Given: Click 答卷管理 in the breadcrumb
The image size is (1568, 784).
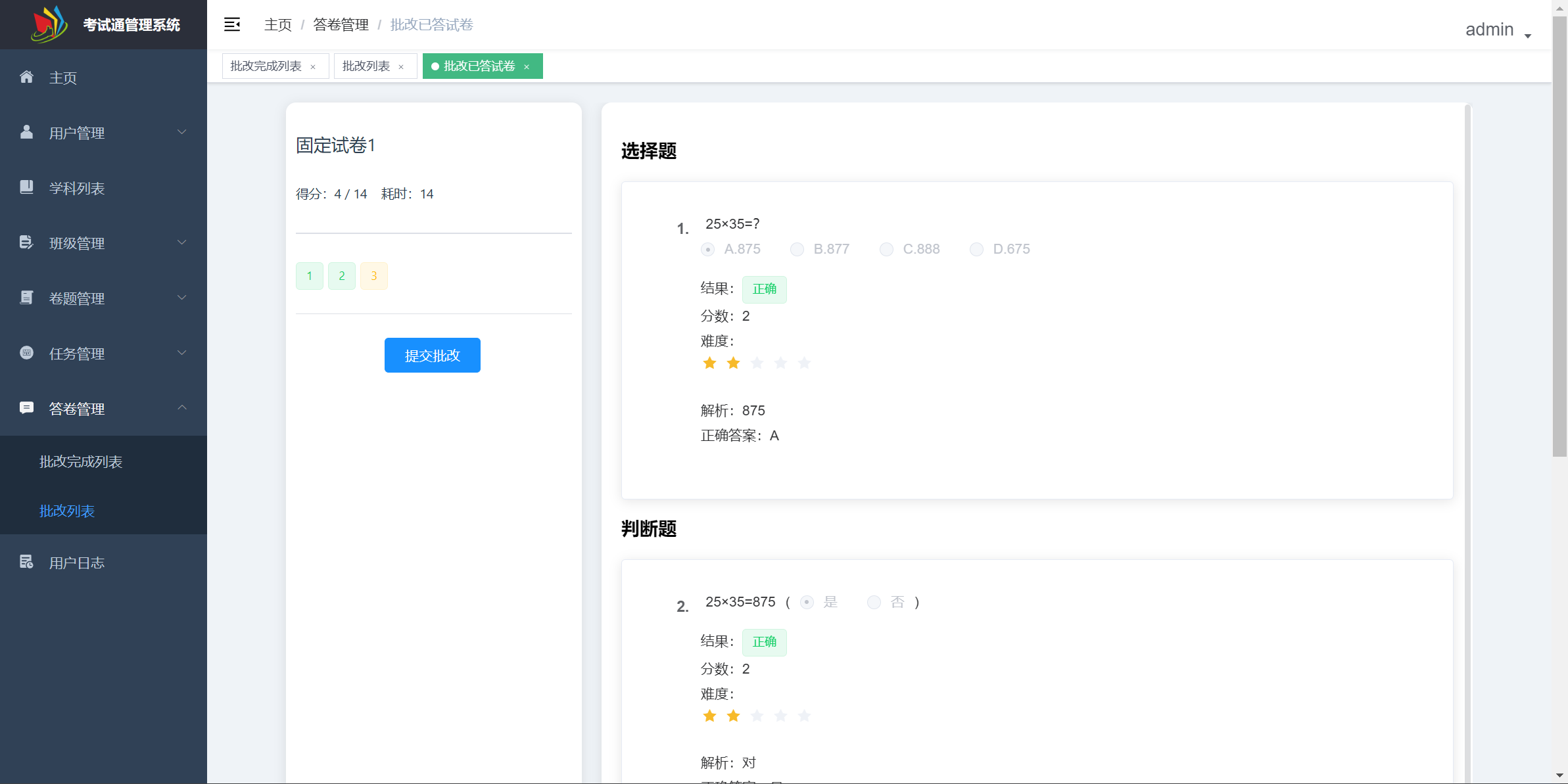Looking at the screenshot, I should click(x=341, y=24).
